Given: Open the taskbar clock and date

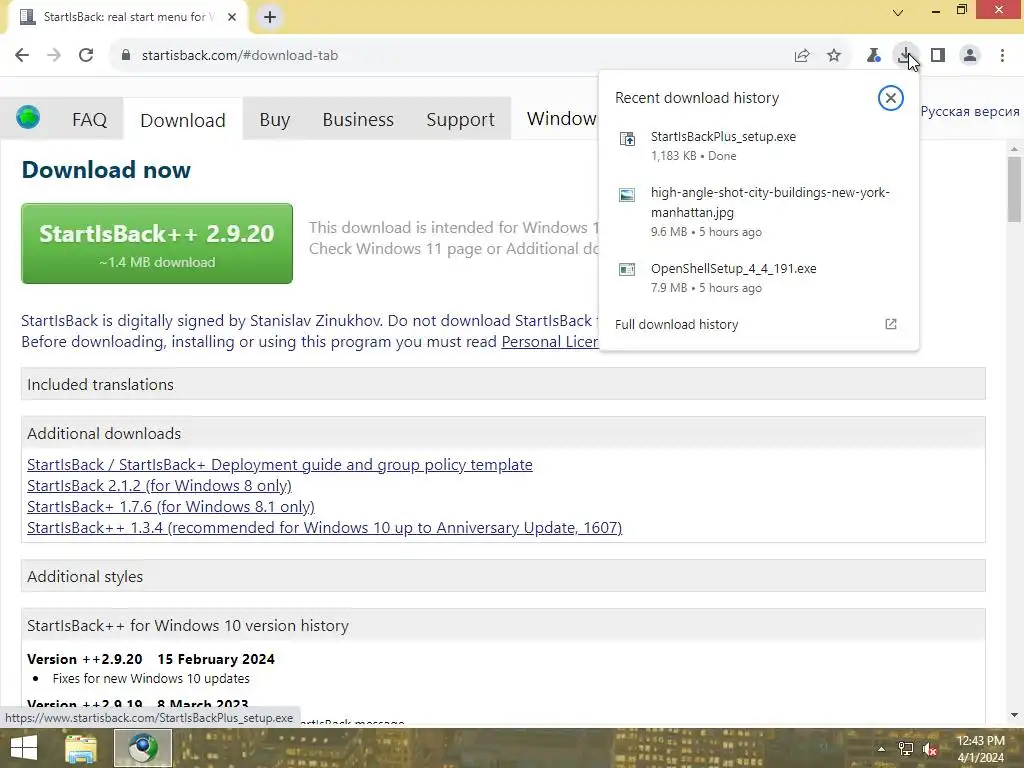Looking at the screenshot, I should point(980,749).
